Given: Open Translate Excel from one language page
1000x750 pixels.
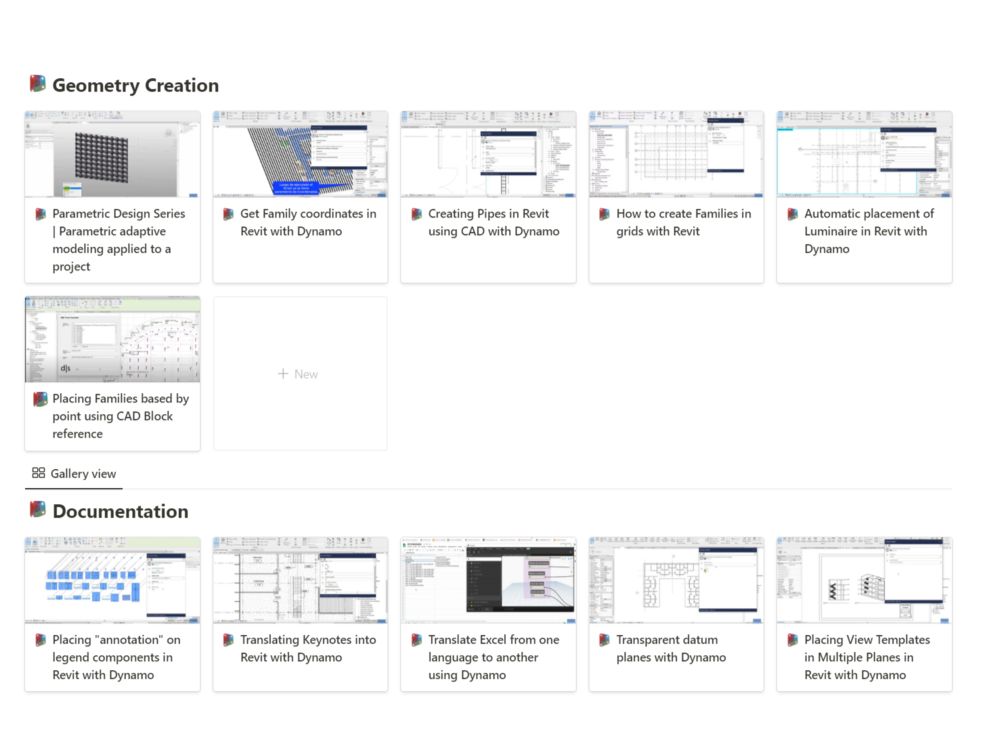Looking at the screenshot, I should (x=493, y=657).
